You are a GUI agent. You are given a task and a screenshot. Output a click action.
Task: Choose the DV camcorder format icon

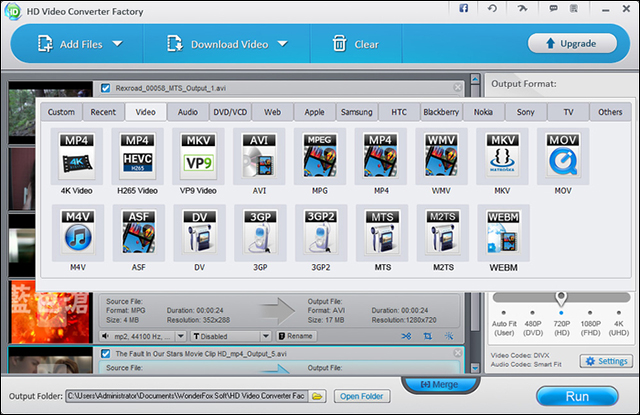(200, 233)
